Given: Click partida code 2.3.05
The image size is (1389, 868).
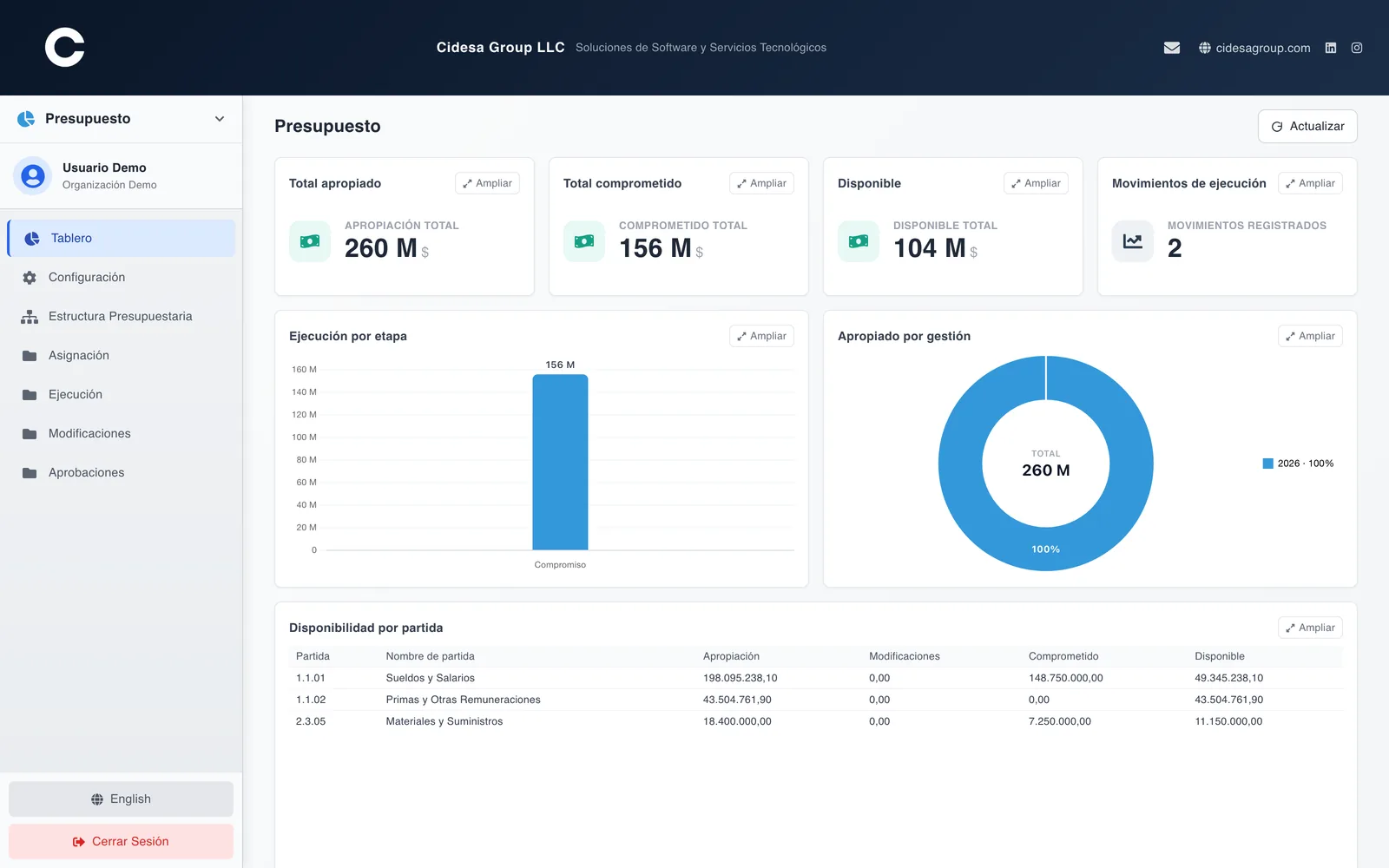Looking at the screenshot, I should (311, 721).
